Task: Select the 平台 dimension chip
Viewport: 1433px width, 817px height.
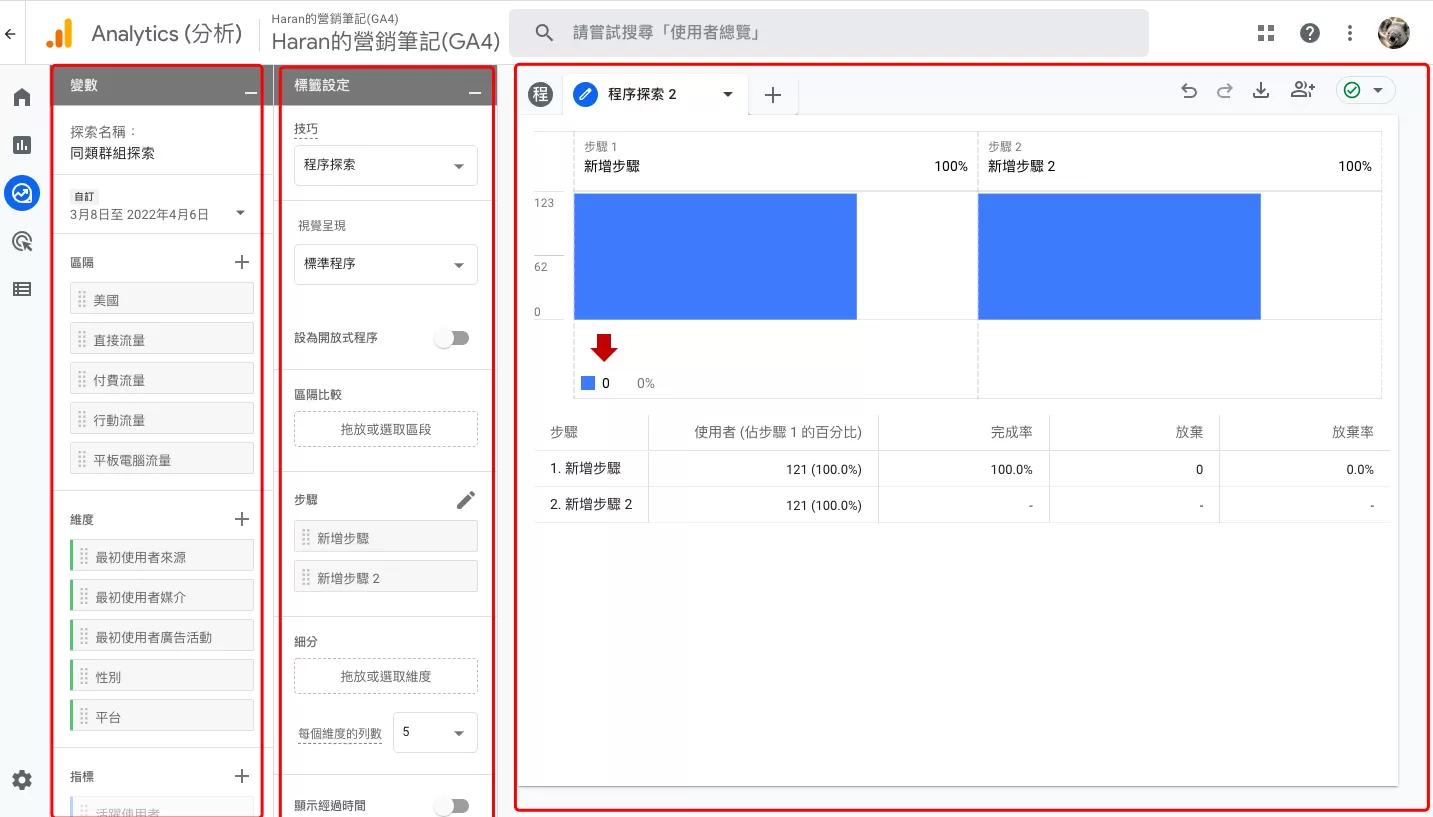Action: click(162, 716)
